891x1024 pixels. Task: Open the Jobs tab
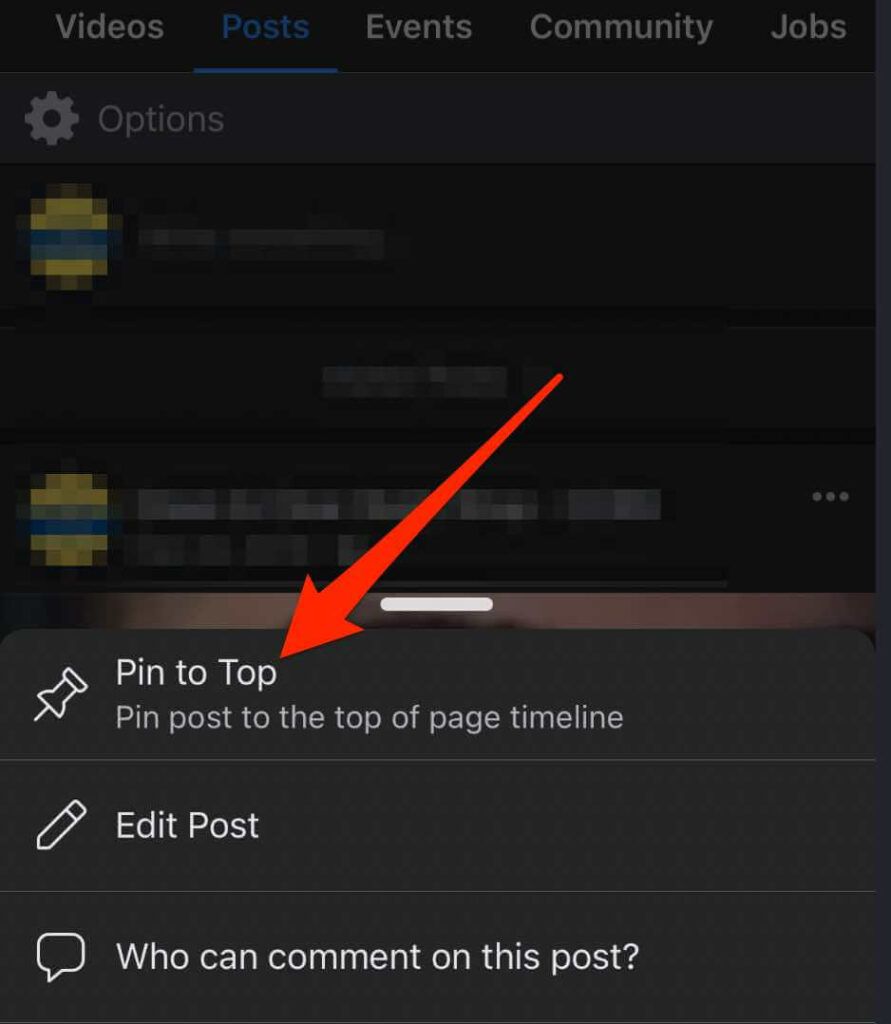pos(808,27)
